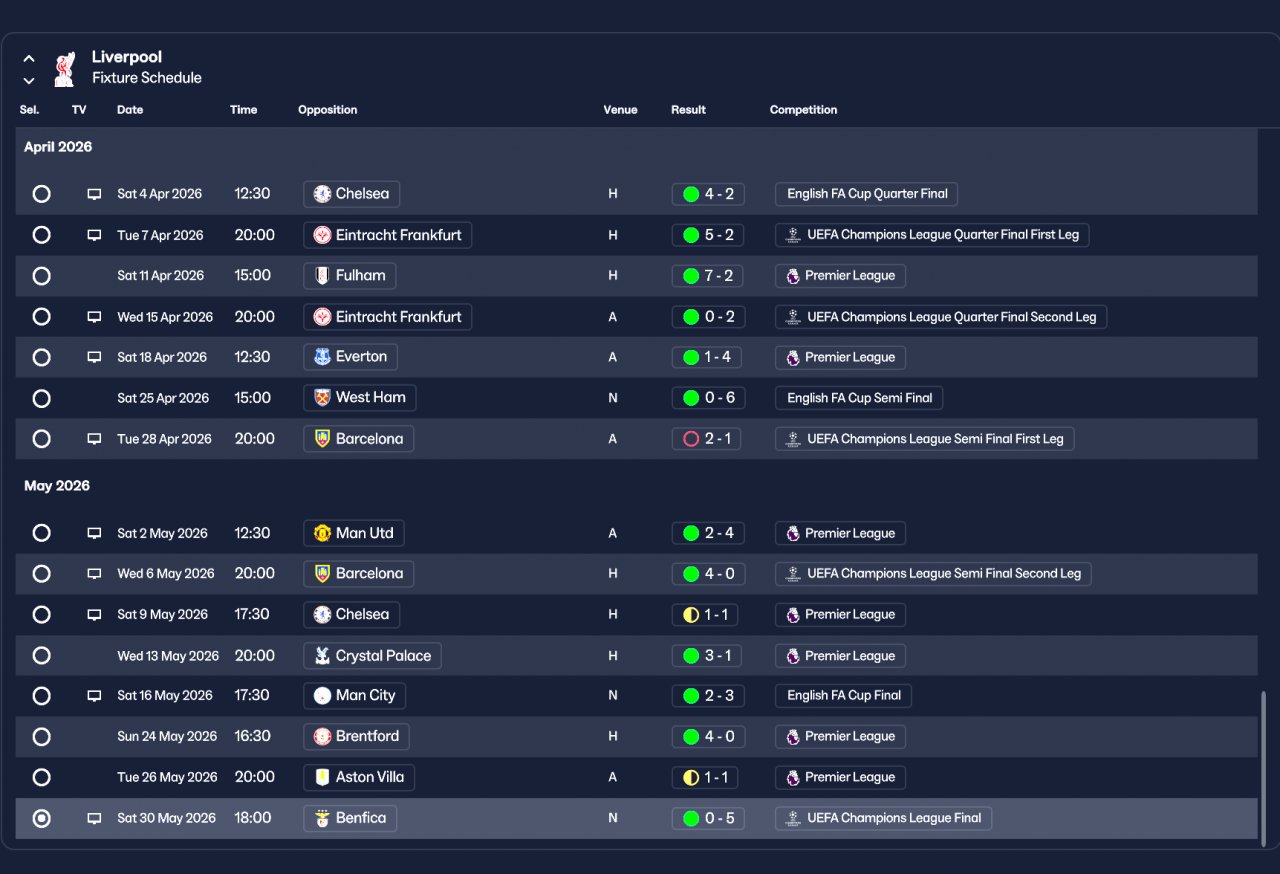1280x874 pixels.
Task: Open Everton team button
Action: (x=351, y=357)
